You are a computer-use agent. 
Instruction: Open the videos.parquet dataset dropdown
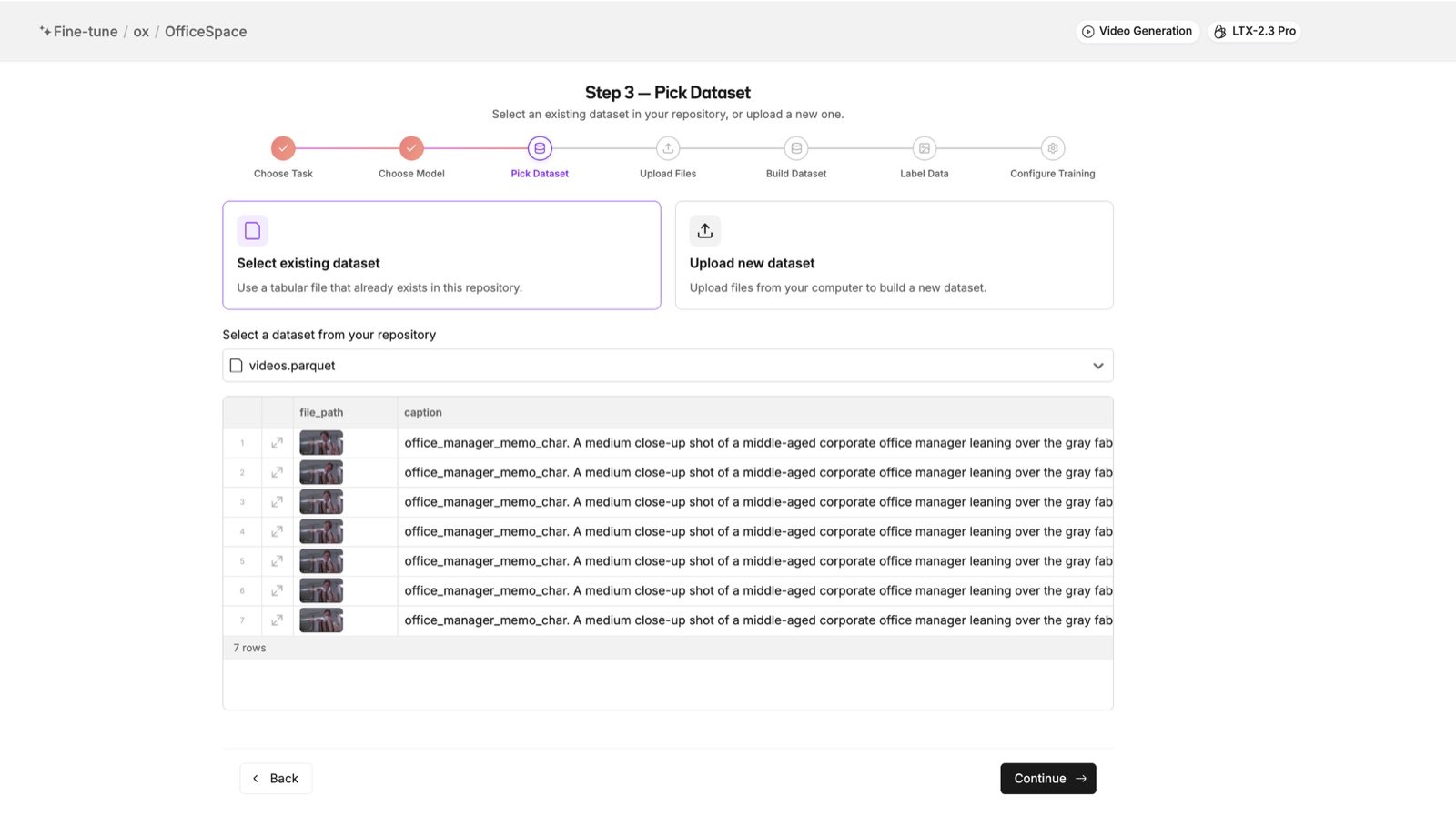tap(668, 366)
